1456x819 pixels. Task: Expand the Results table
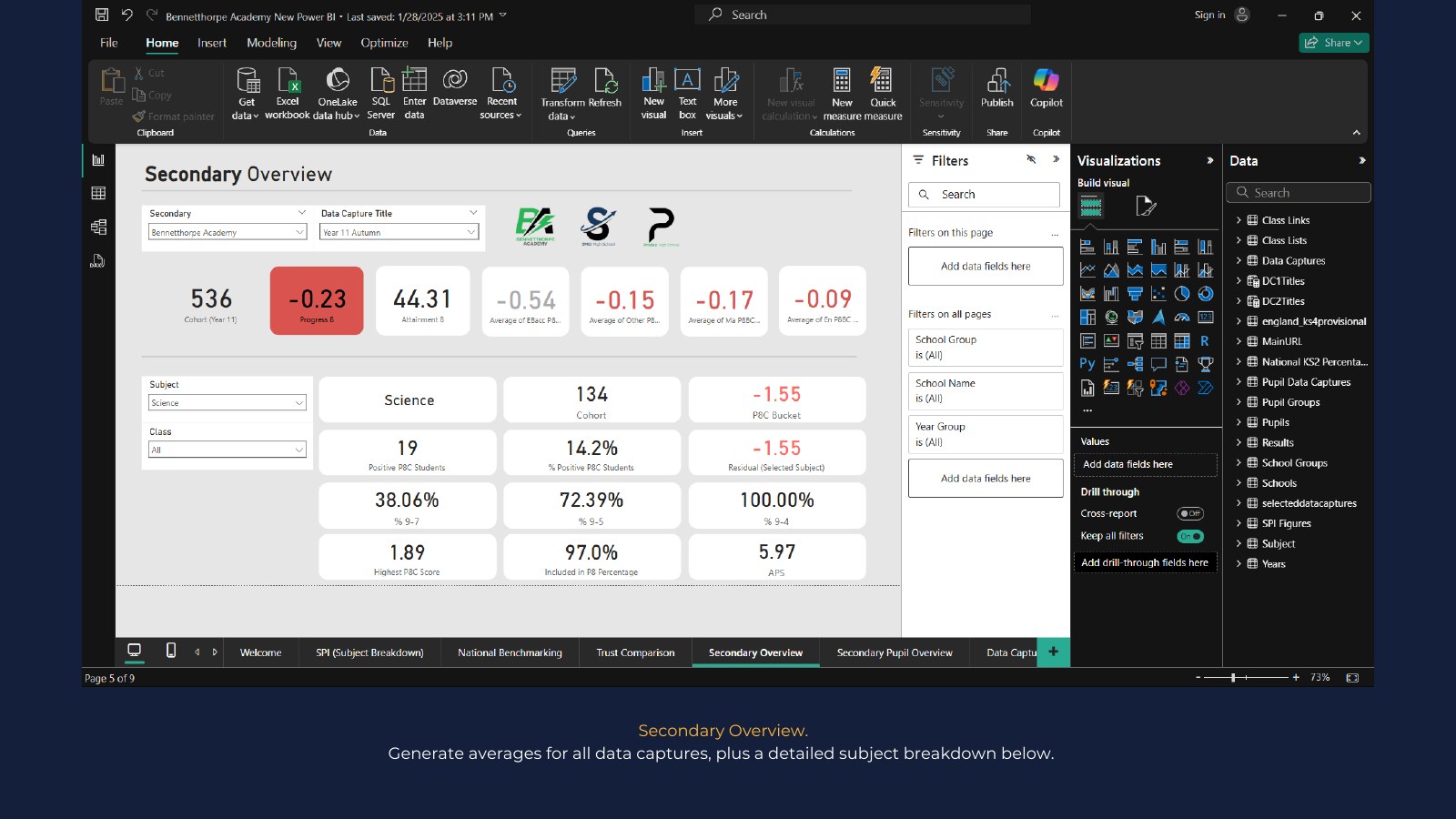tap(1239, 442)
